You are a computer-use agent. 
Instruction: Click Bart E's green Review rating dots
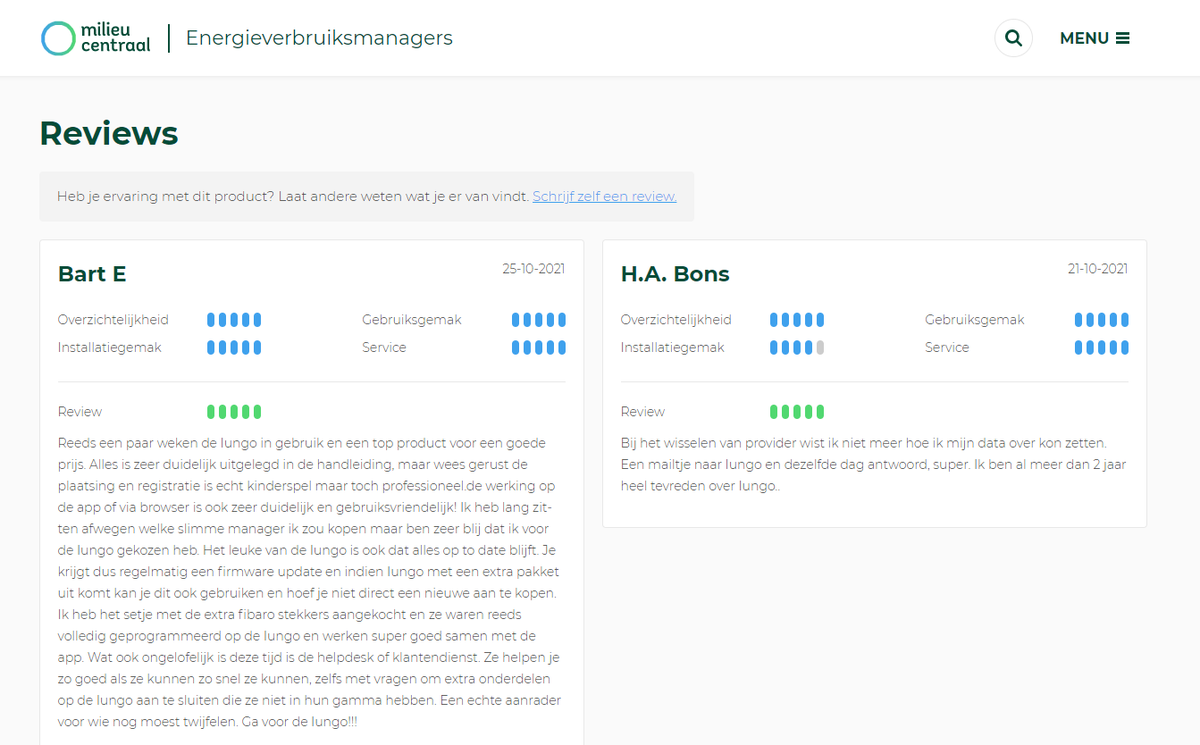click(234, 411)
